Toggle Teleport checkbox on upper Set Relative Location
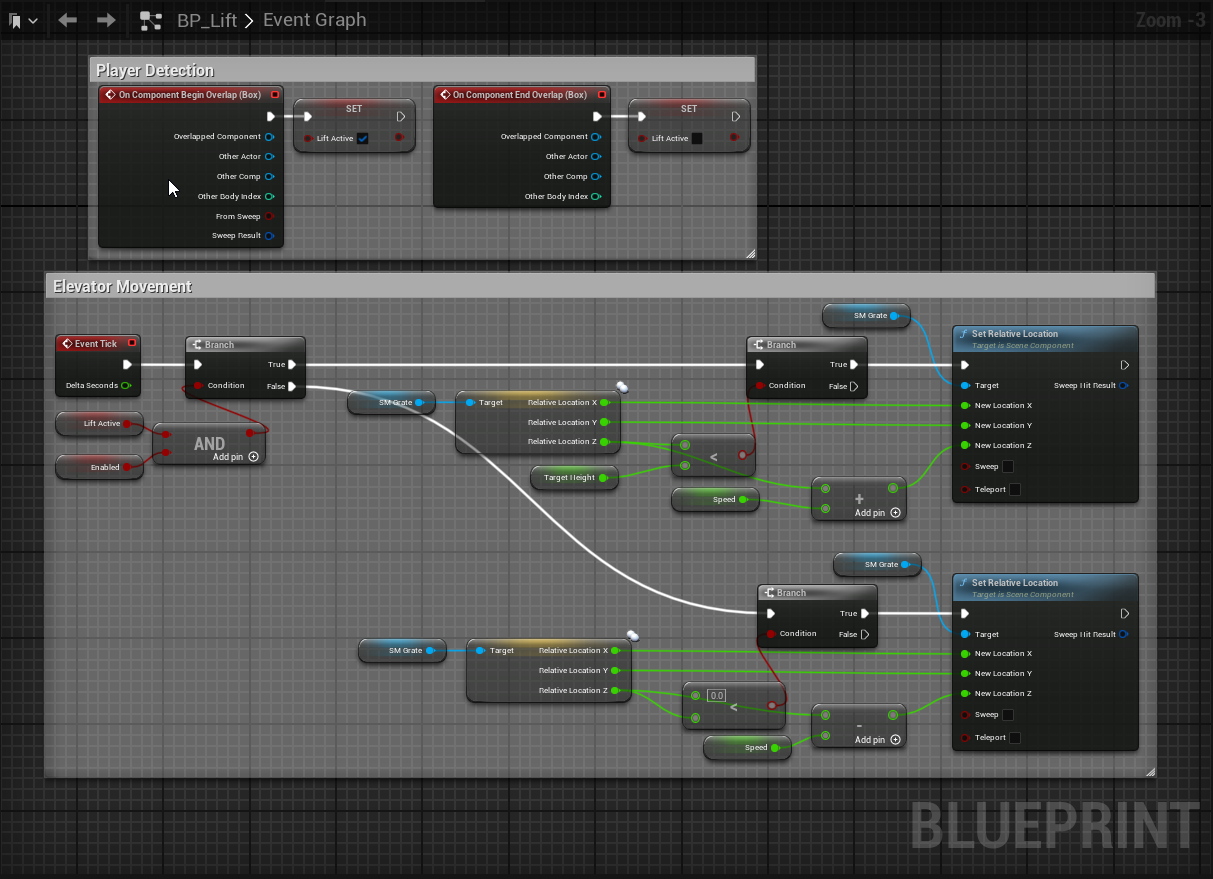 pyautogui.click(x=1015, y=489)
